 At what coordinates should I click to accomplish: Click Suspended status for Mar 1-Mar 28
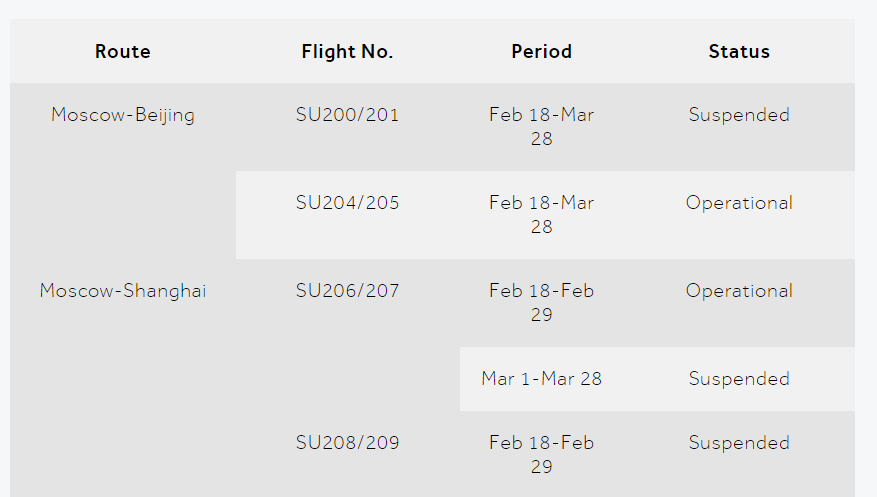pyautogui.click(x=739, y=378)
